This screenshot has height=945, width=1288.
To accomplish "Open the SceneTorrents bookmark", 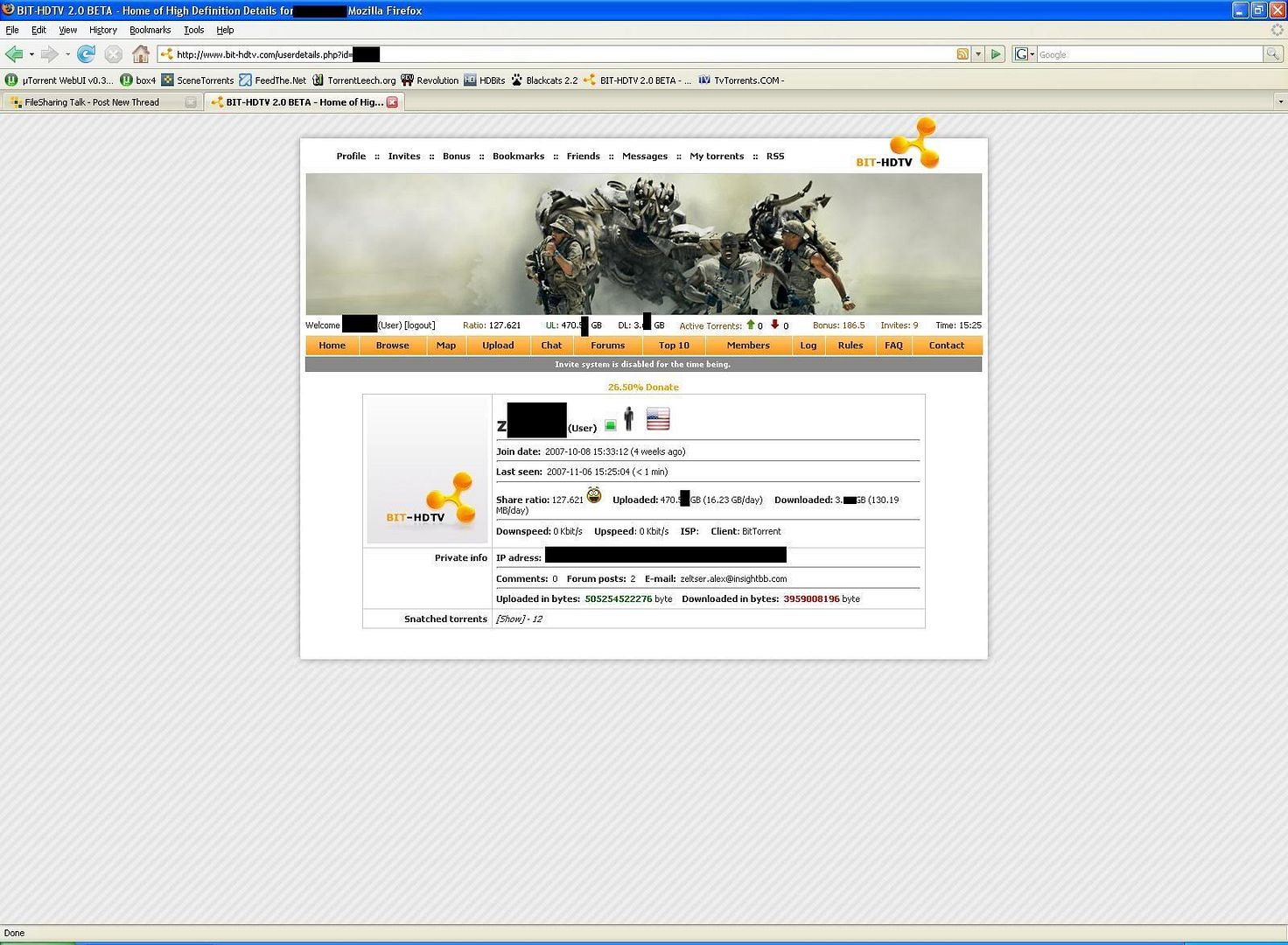I will [x=198, y=80].
